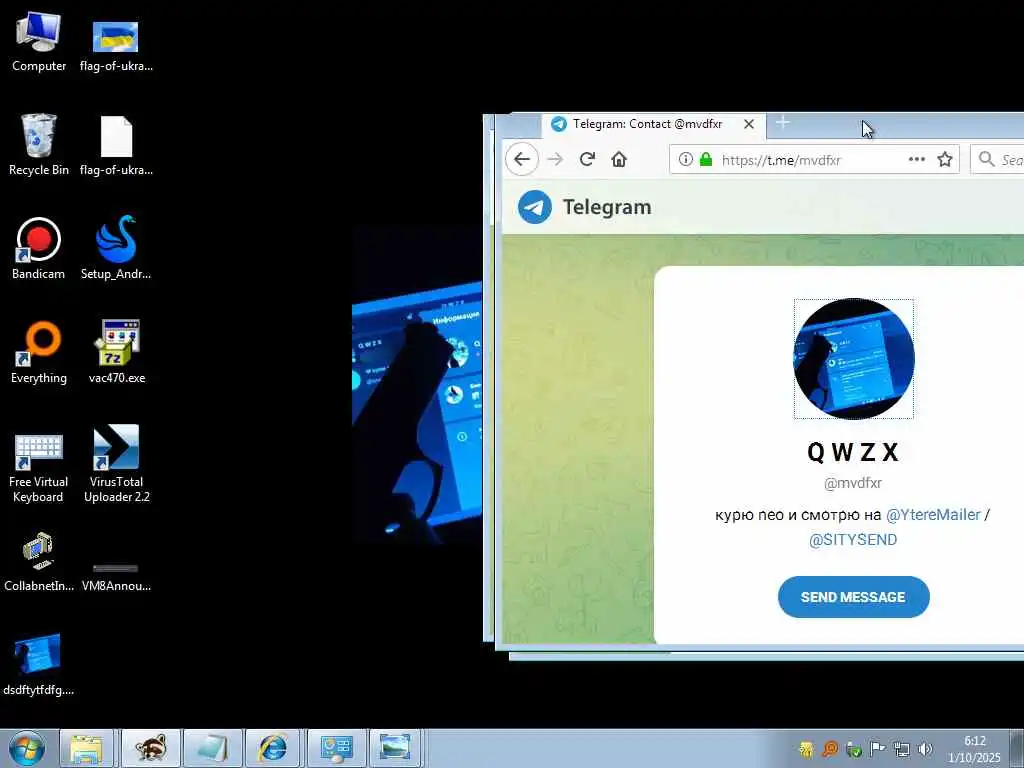This screenshot has width=1024, height=768.
Task: Click the taskbar clock showing 6:12
Action: tap(974, 749)
